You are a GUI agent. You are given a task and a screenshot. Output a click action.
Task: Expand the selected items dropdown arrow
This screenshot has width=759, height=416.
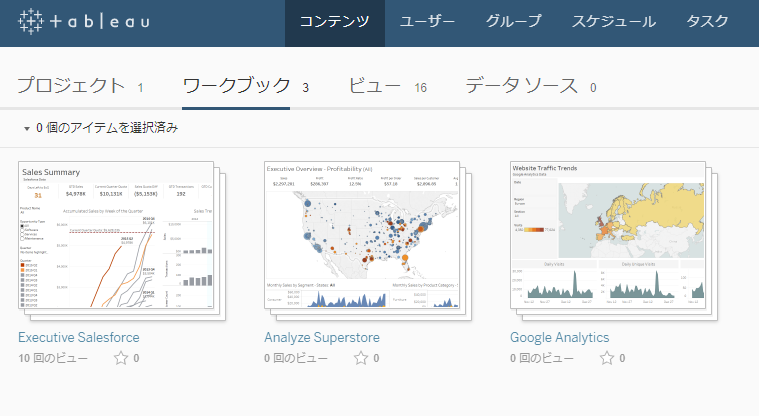[27, 128]
